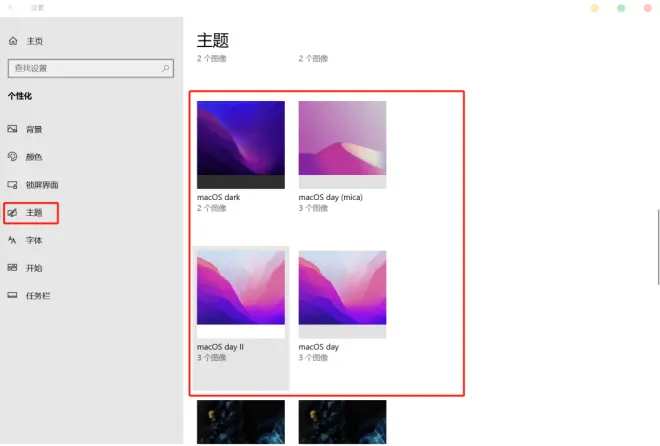Click the Home house icon
Viewport: 660px width, 446px height.
point(13,41)
